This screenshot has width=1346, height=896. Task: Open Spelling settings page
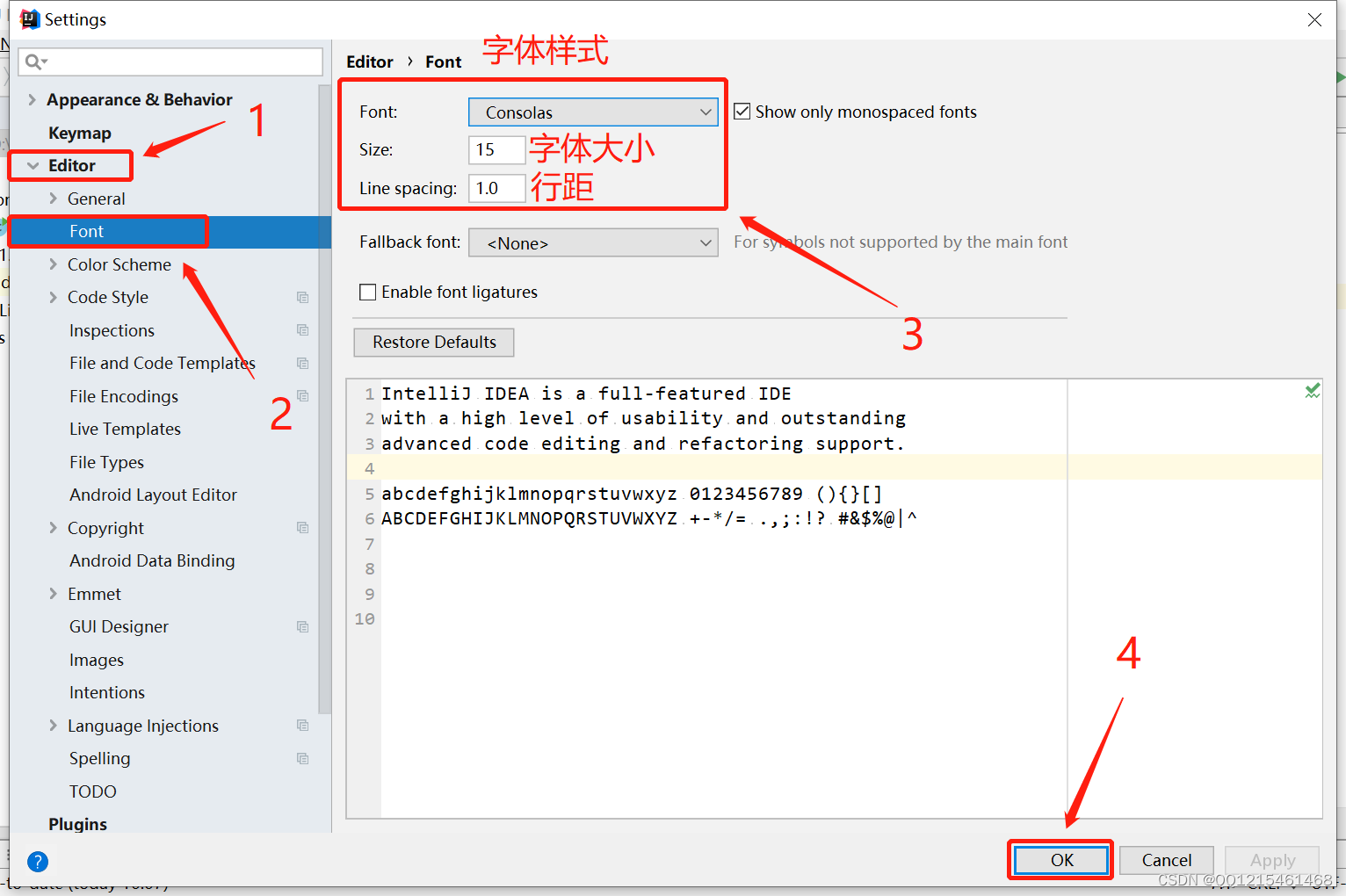point(99,759)
